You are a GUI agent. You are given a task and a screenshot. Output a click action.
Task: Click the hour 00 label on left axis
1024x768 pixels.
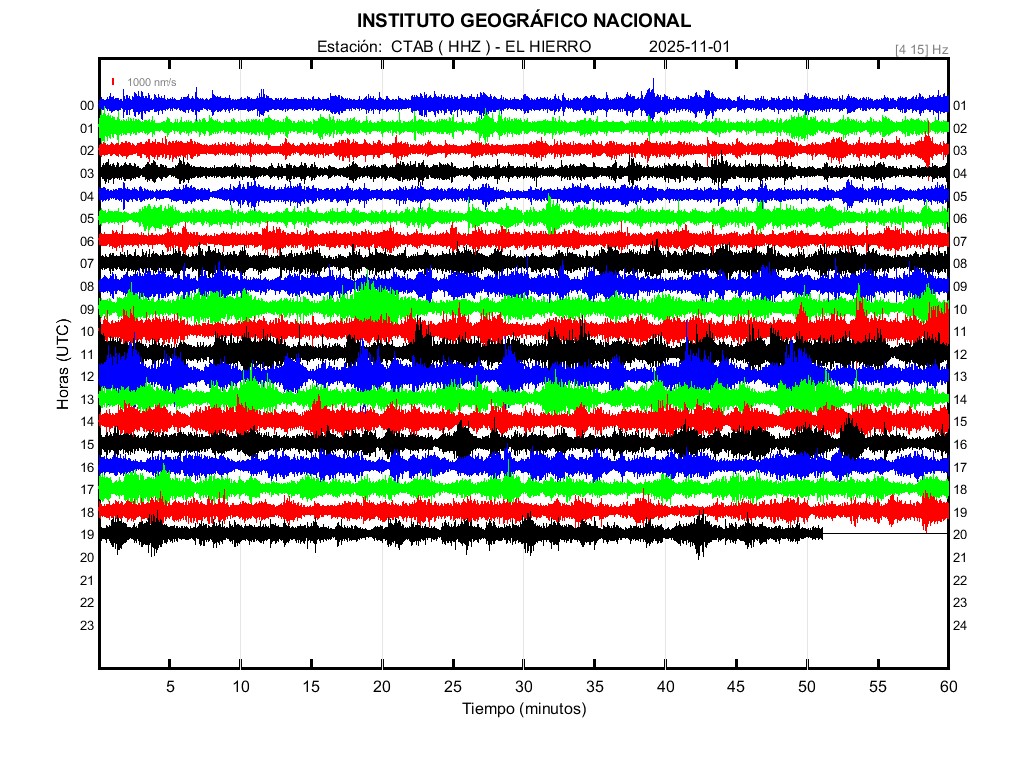point(87,106)
